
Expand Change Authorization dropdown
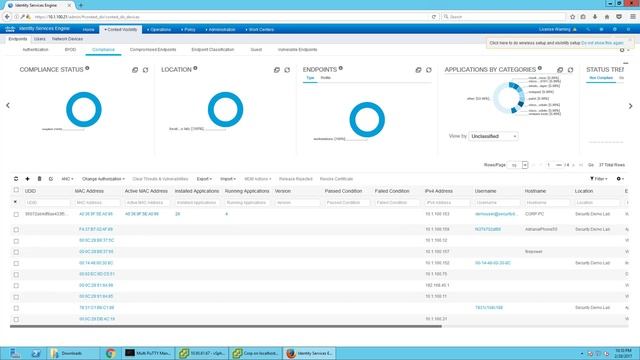coord(103,179)
